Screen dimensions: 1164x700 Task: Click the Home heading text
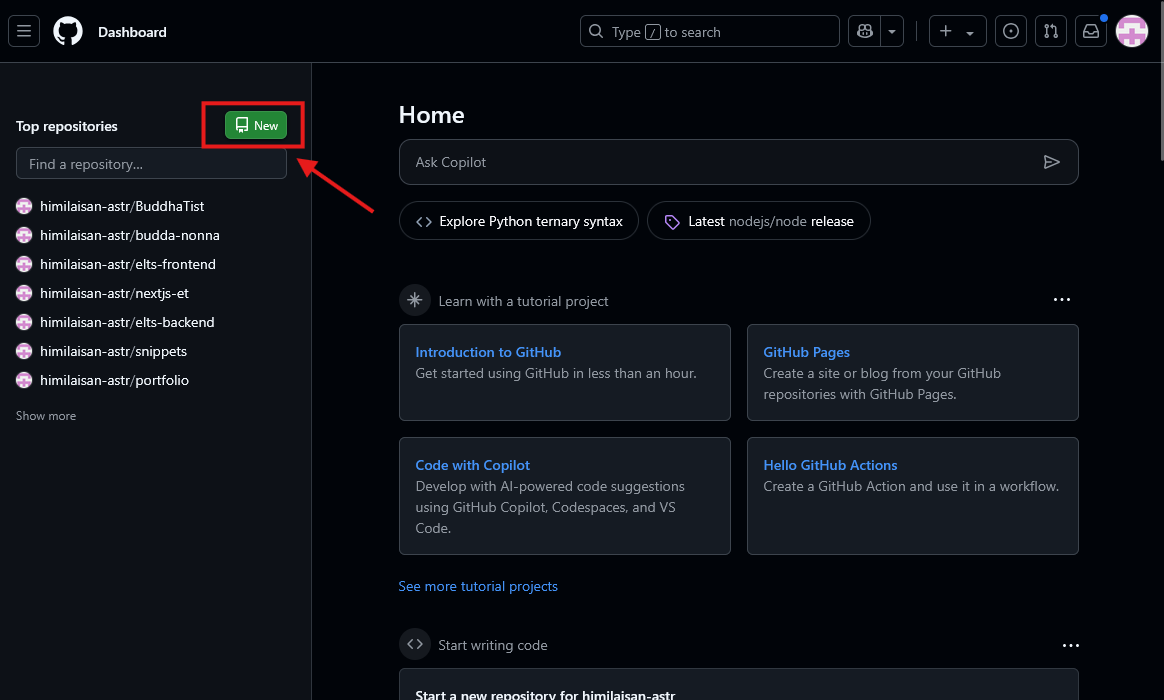click(431, 115)
